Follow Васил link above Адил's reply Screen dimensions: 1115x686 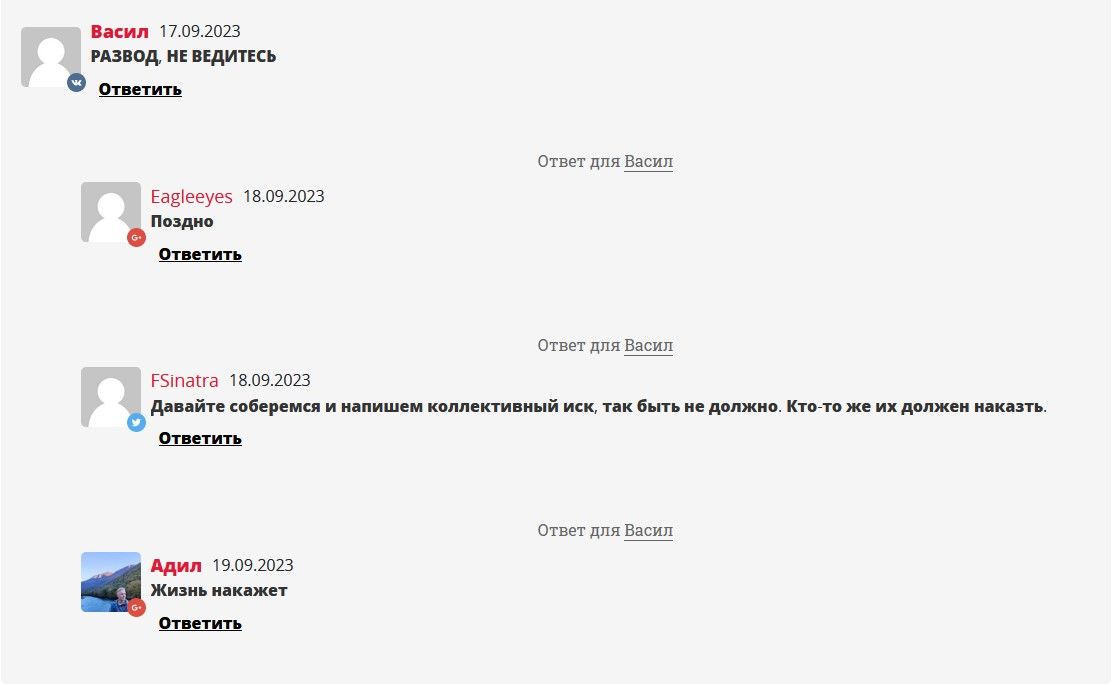tap(649, 530)
